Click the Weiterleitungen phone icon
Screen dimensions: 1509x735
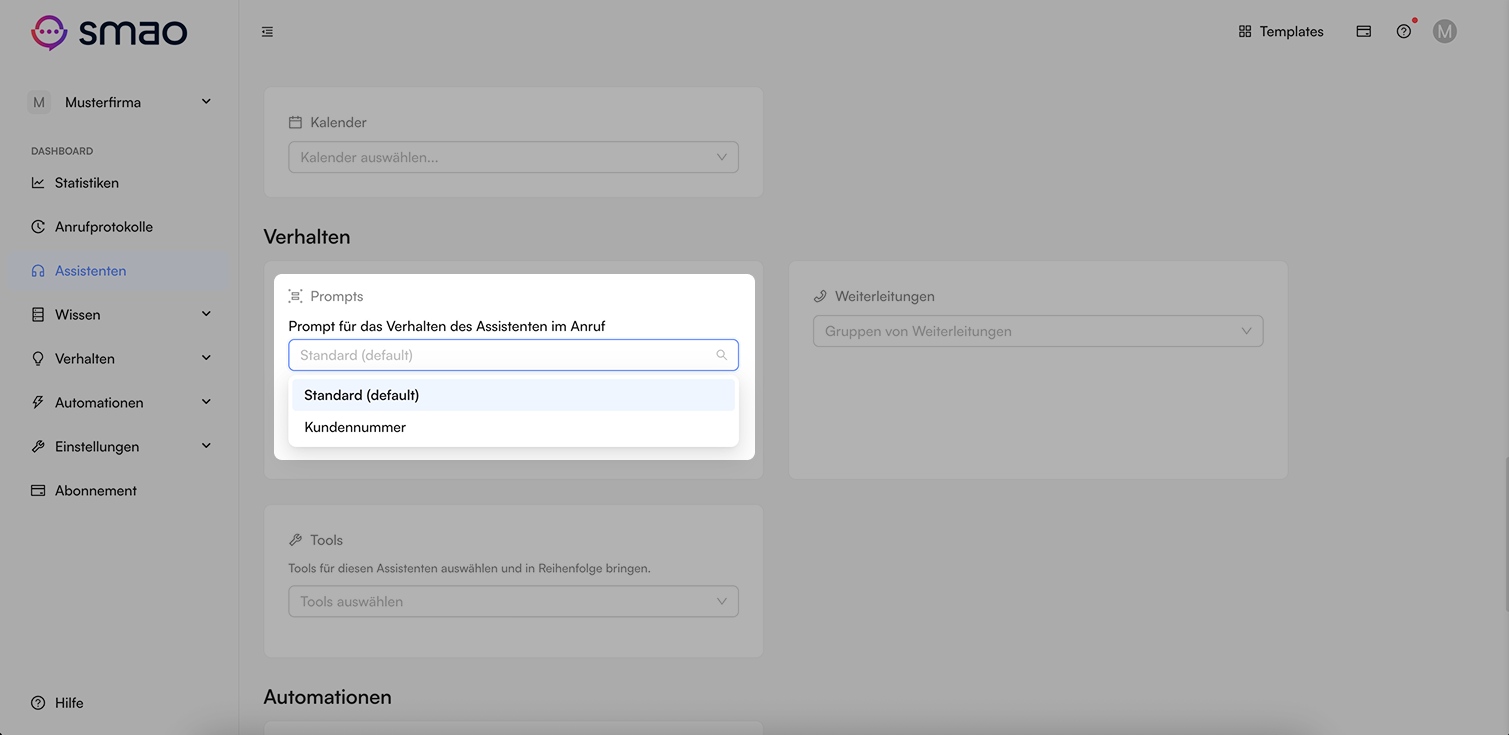pyautogui.click(x=820, y=296)
